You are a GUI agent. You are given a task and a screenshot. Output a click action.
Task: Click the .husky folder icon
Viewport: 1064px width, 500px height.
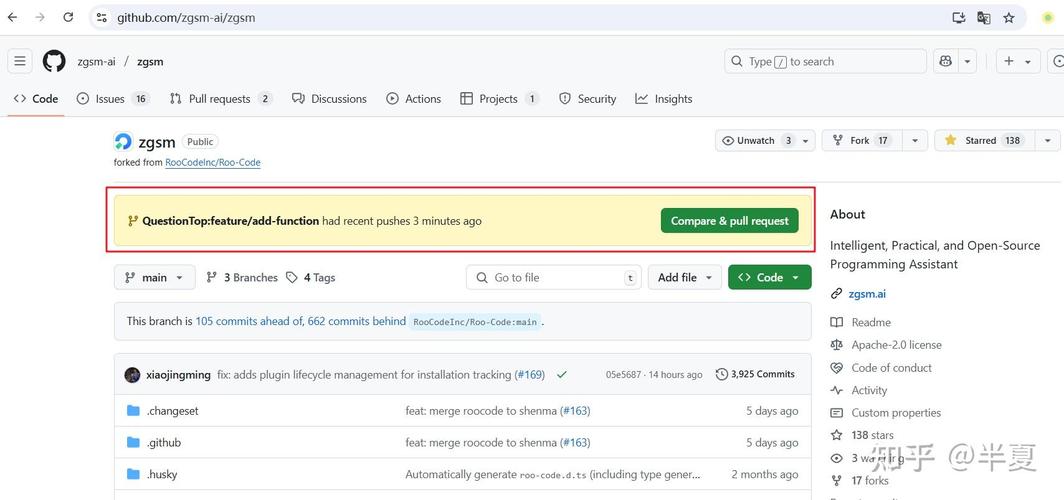[133, 474]
